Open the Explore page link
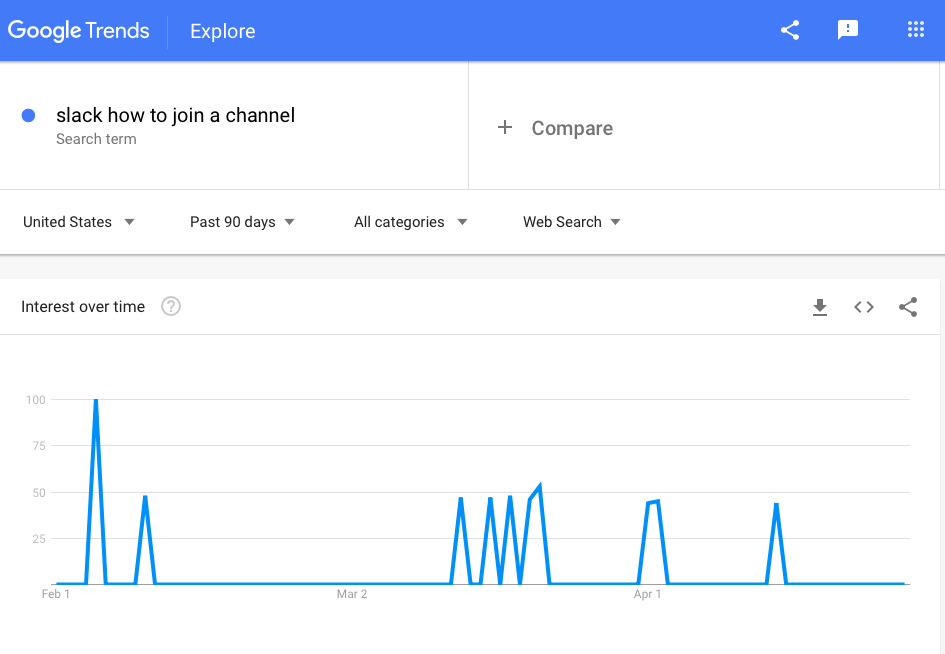Image resolution: width=945 pixels, height=654 pixels. pyautogui.click(x=222, y=31)
